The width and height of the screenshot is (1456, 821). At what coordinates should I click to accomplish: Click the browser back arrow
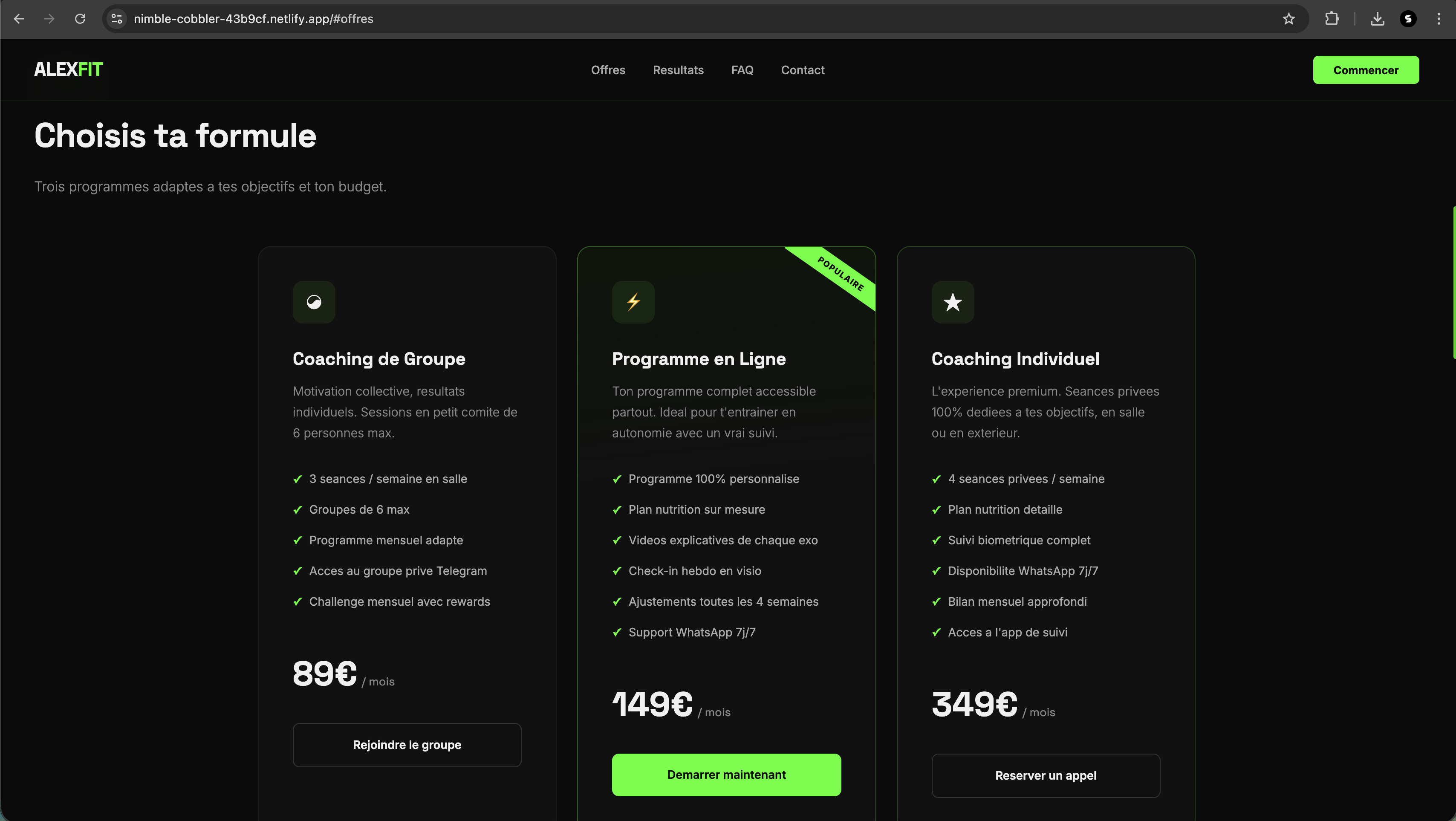pyautogui.click(x=19, y=19)
